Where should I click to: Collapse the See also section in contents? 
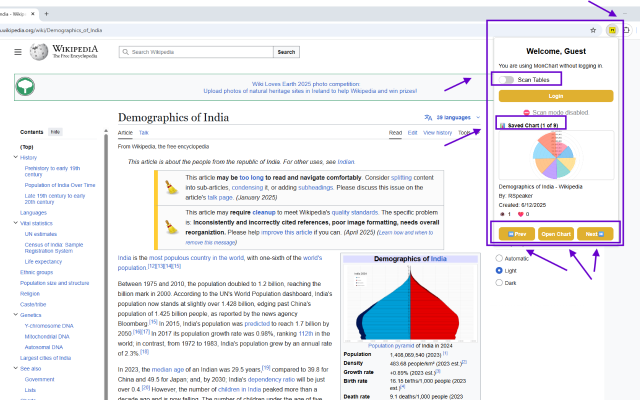tap(16, 368)
